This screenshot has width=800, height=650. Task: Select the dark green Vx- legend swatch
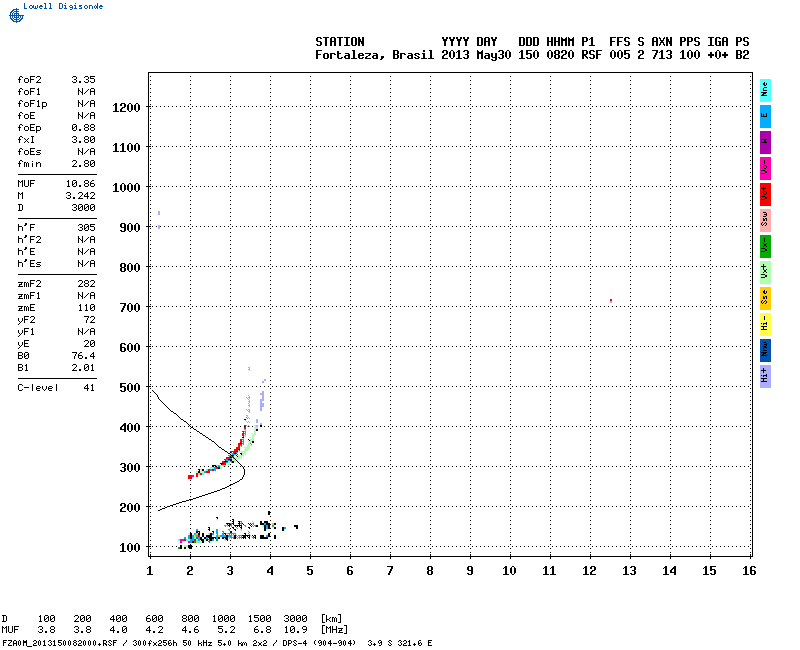click(765, 246)
